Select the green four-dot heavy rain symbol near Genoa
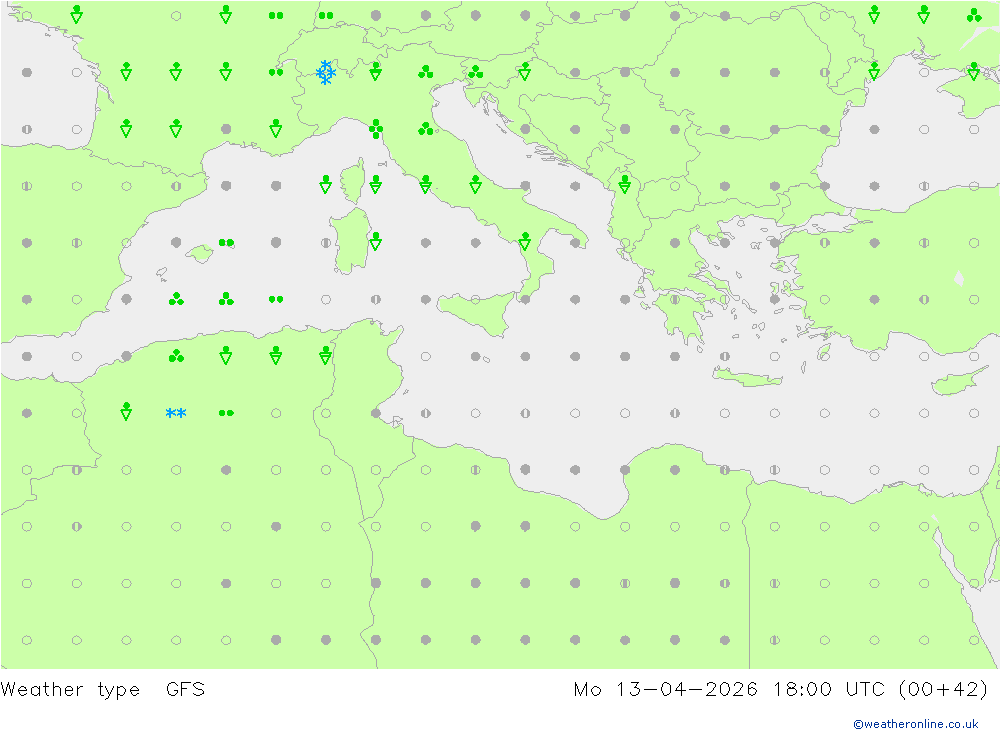Screen dimensions: 1000x733 coord(376,129)
